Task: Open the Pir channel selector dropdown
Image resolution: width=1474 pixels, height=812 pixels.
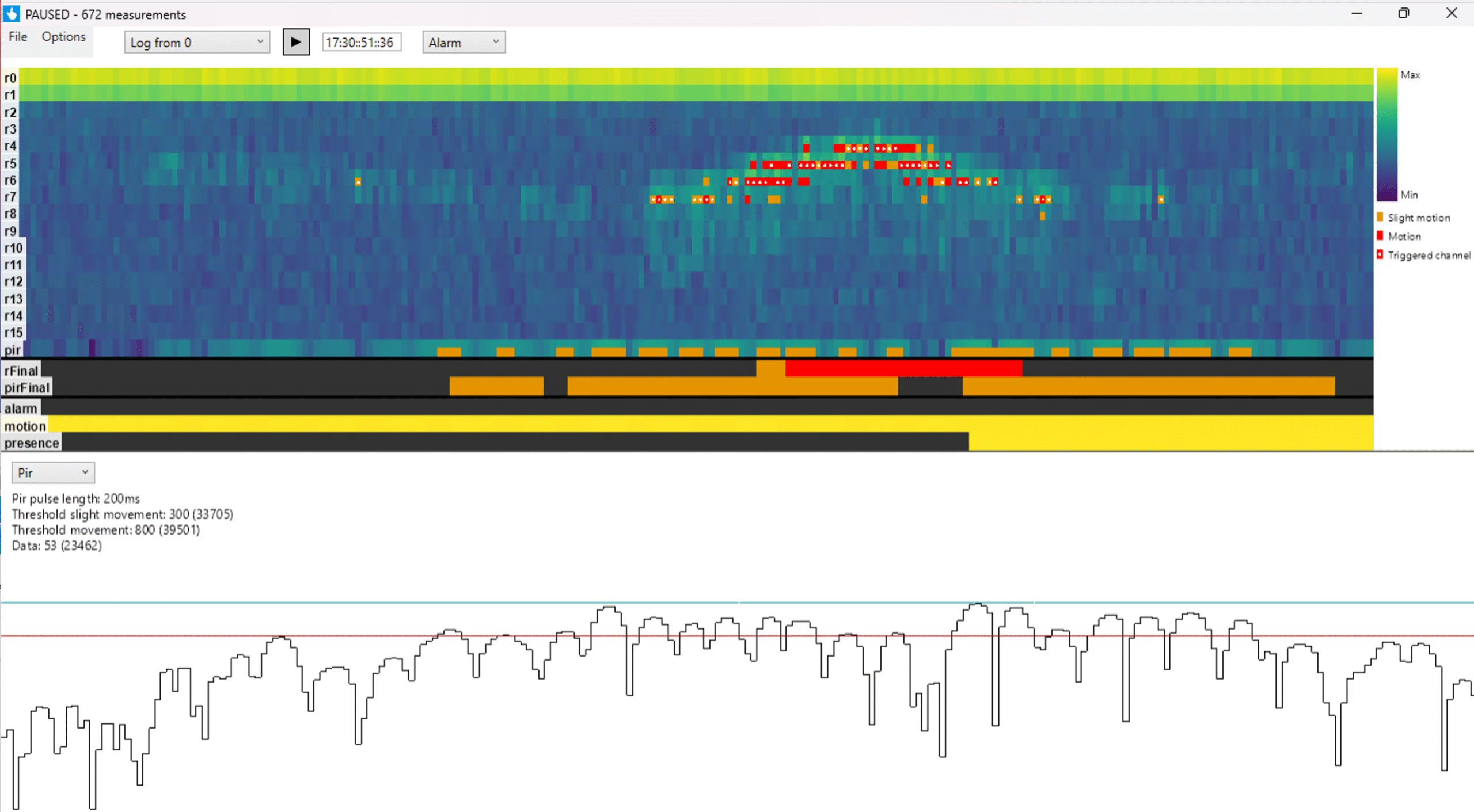Action: 52,472
